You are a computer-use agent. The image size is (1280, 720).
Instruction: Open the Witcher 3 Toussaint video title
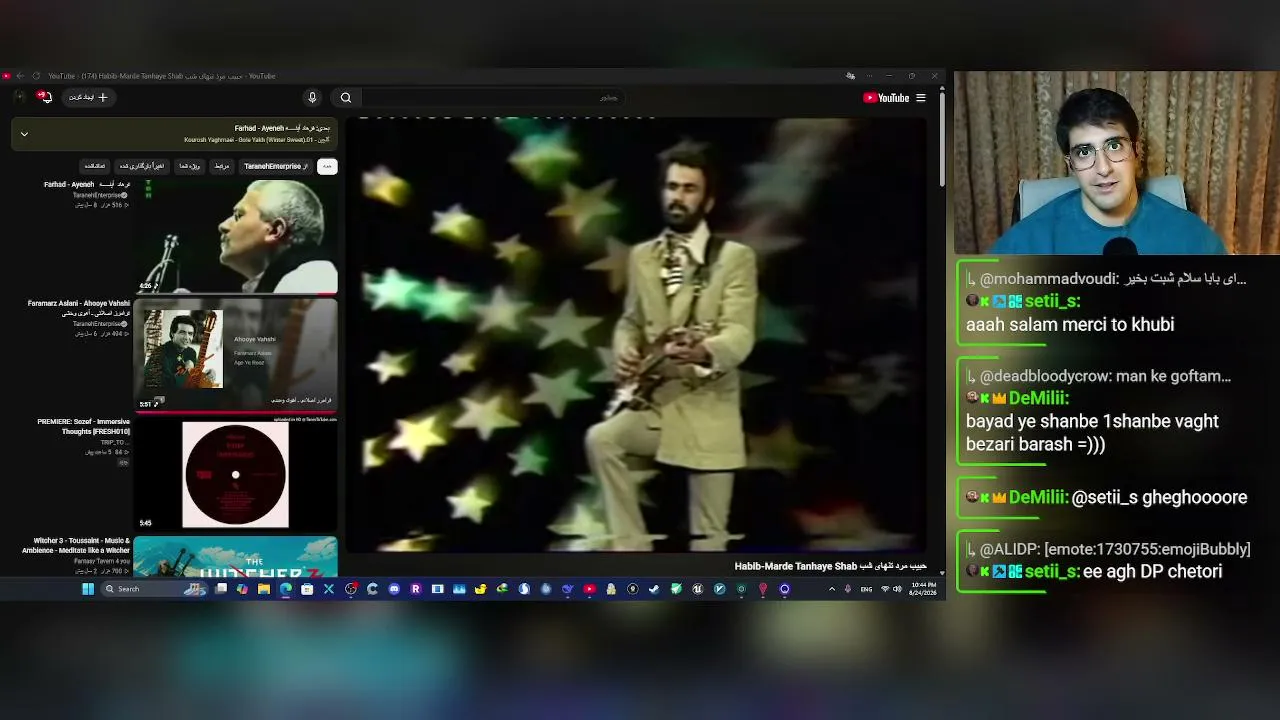point(75,545)
